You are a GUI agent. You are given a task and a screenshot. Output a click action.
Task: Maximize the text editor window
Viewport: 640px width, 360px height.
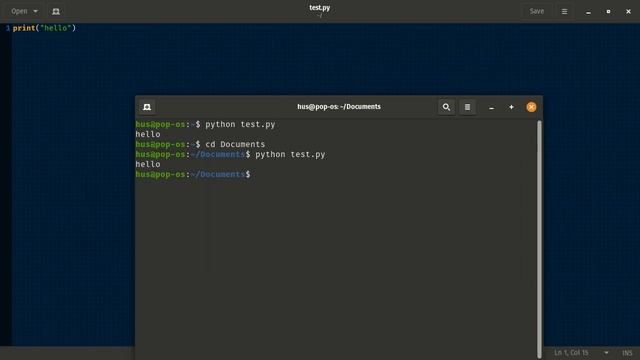pos(608,11)
